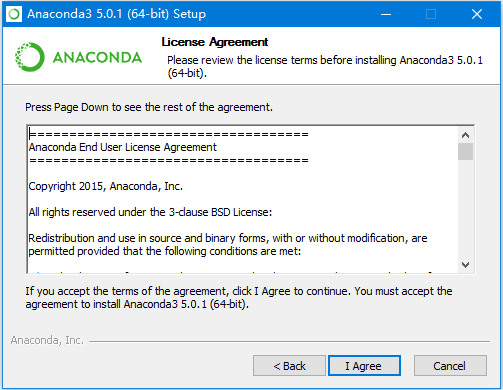Viewport: 503px width, 390px height.
Task: Minimize the Anaconda3 Setup window
Action: [386, 14]
